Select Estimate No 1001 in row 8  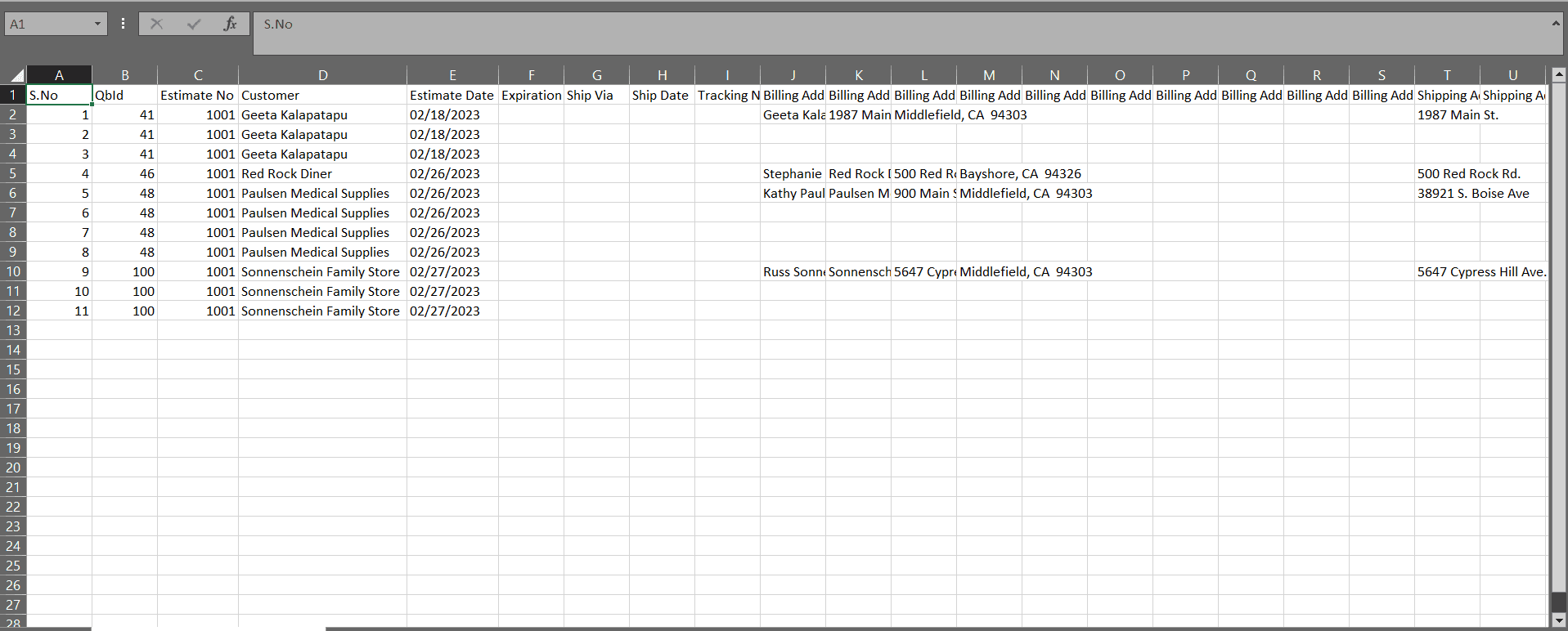pos(198,232)
